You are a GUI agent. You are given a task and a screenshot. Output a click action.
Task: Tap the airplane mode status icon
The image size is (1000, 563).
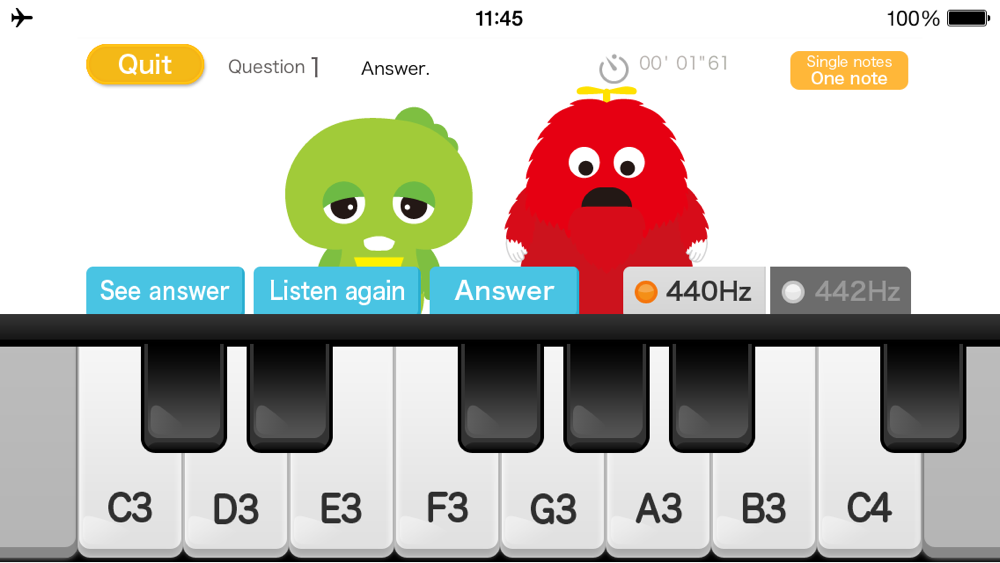coord(22,18)
